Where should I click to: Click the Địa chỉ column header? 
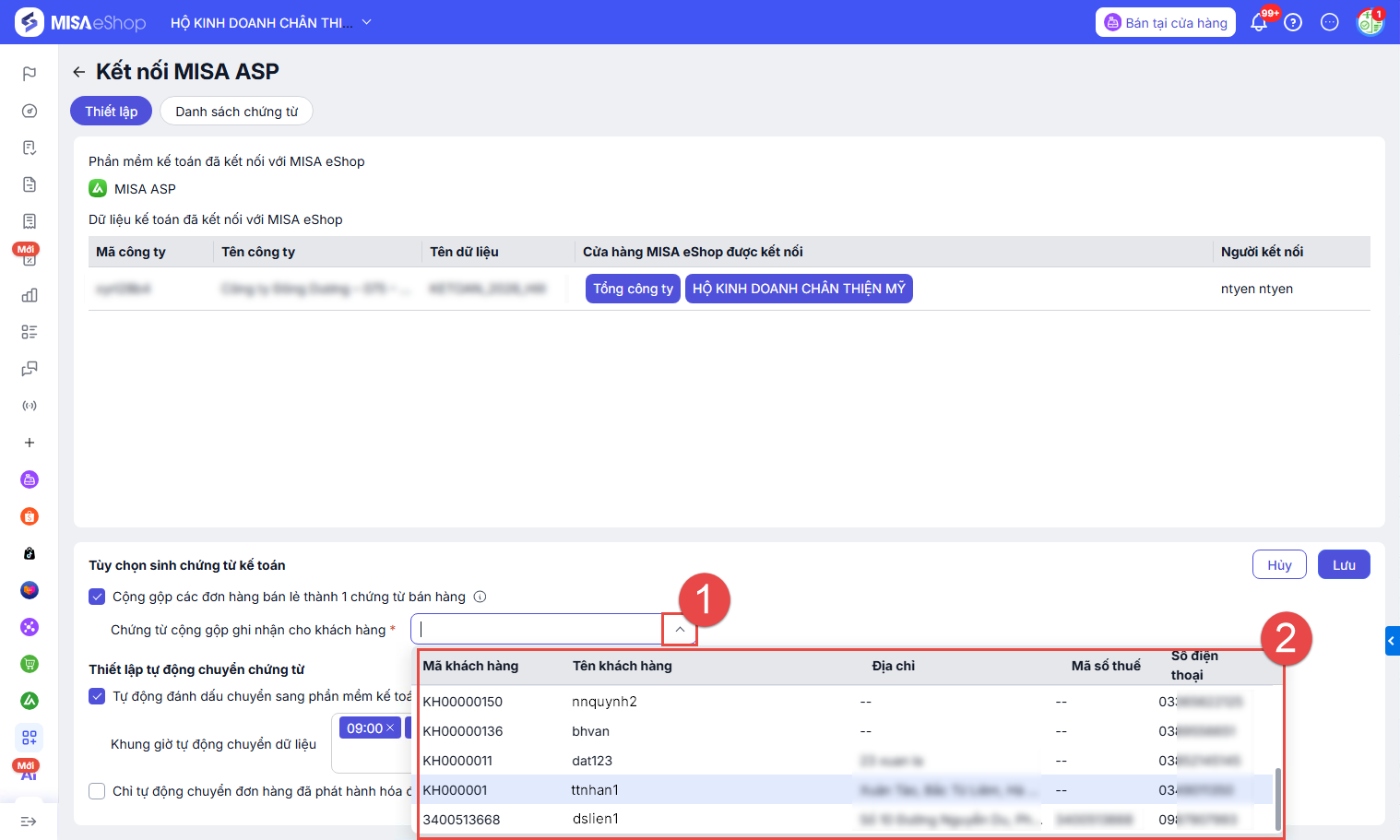[894, 666]
